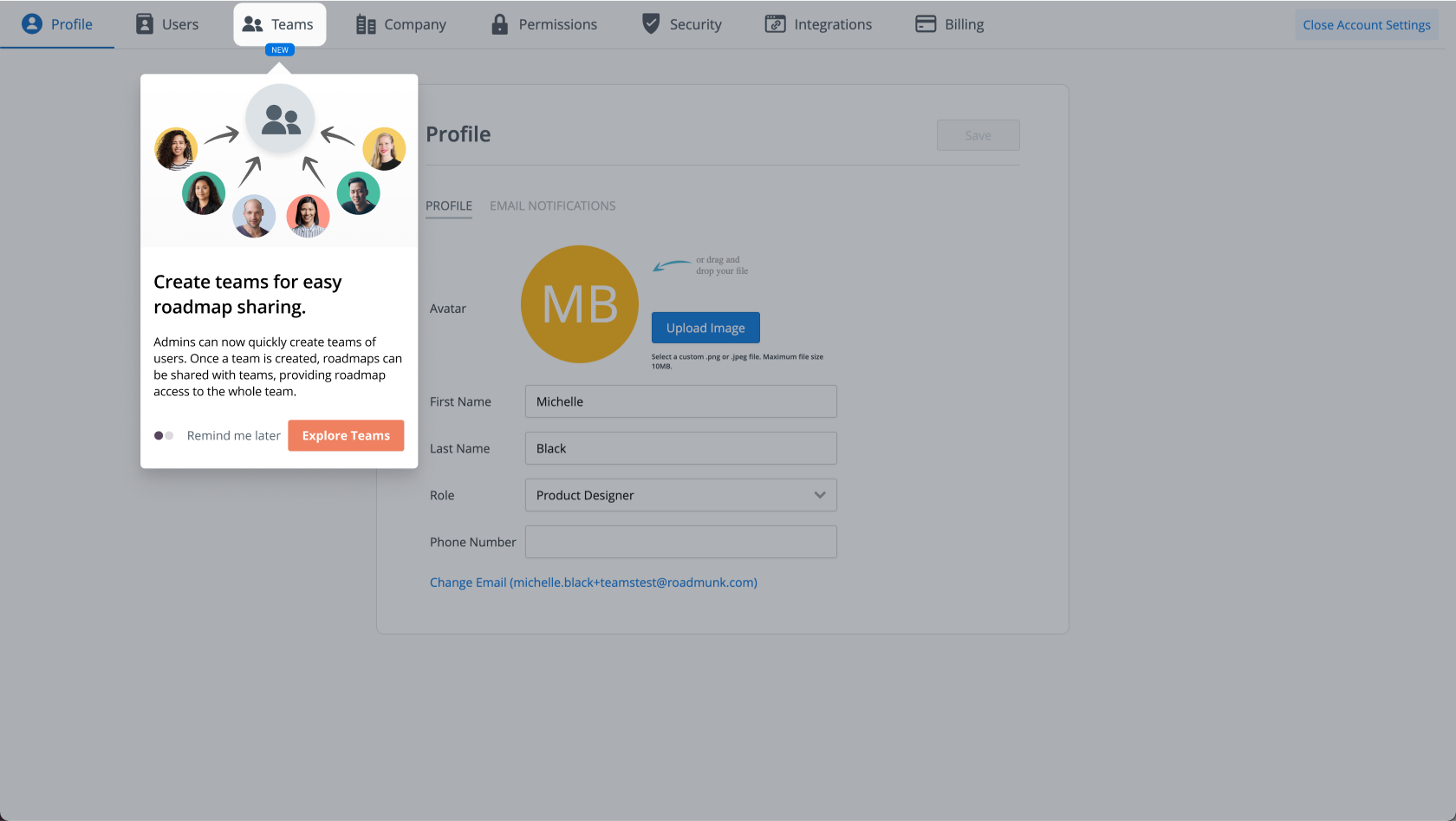The width and height of the screenshot is (1456, 821).
Task: Click the Upload Image button
Action: pos(705,328)
